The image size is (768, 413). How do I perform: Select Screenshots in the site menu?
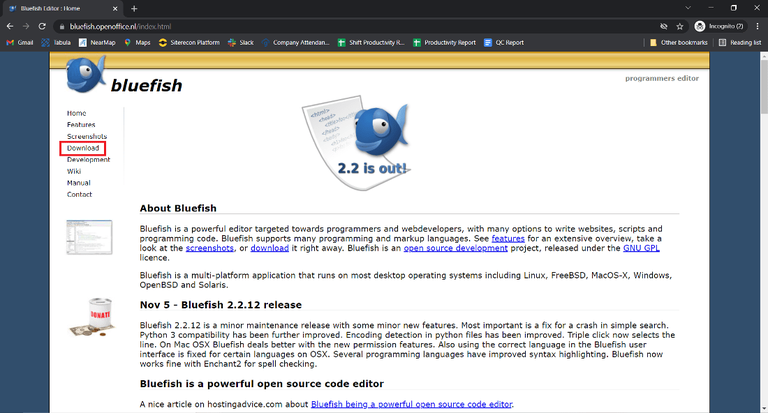[87, 136]
